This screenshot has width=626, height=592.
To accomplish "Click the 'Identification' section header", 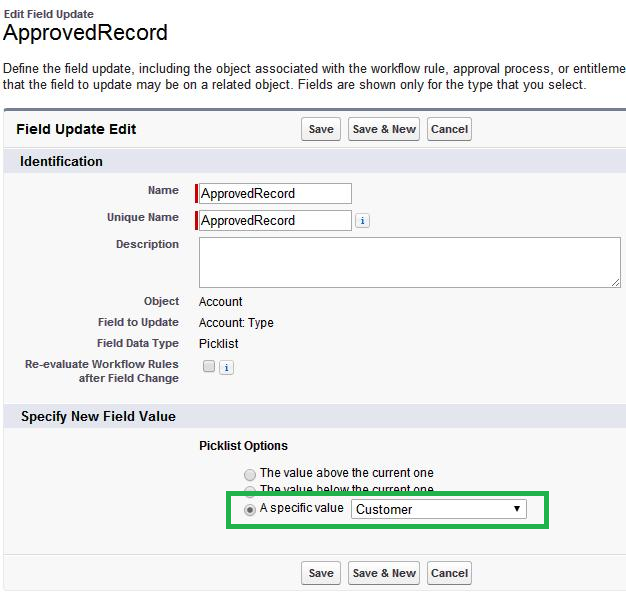I will click(x=61, y=161).
